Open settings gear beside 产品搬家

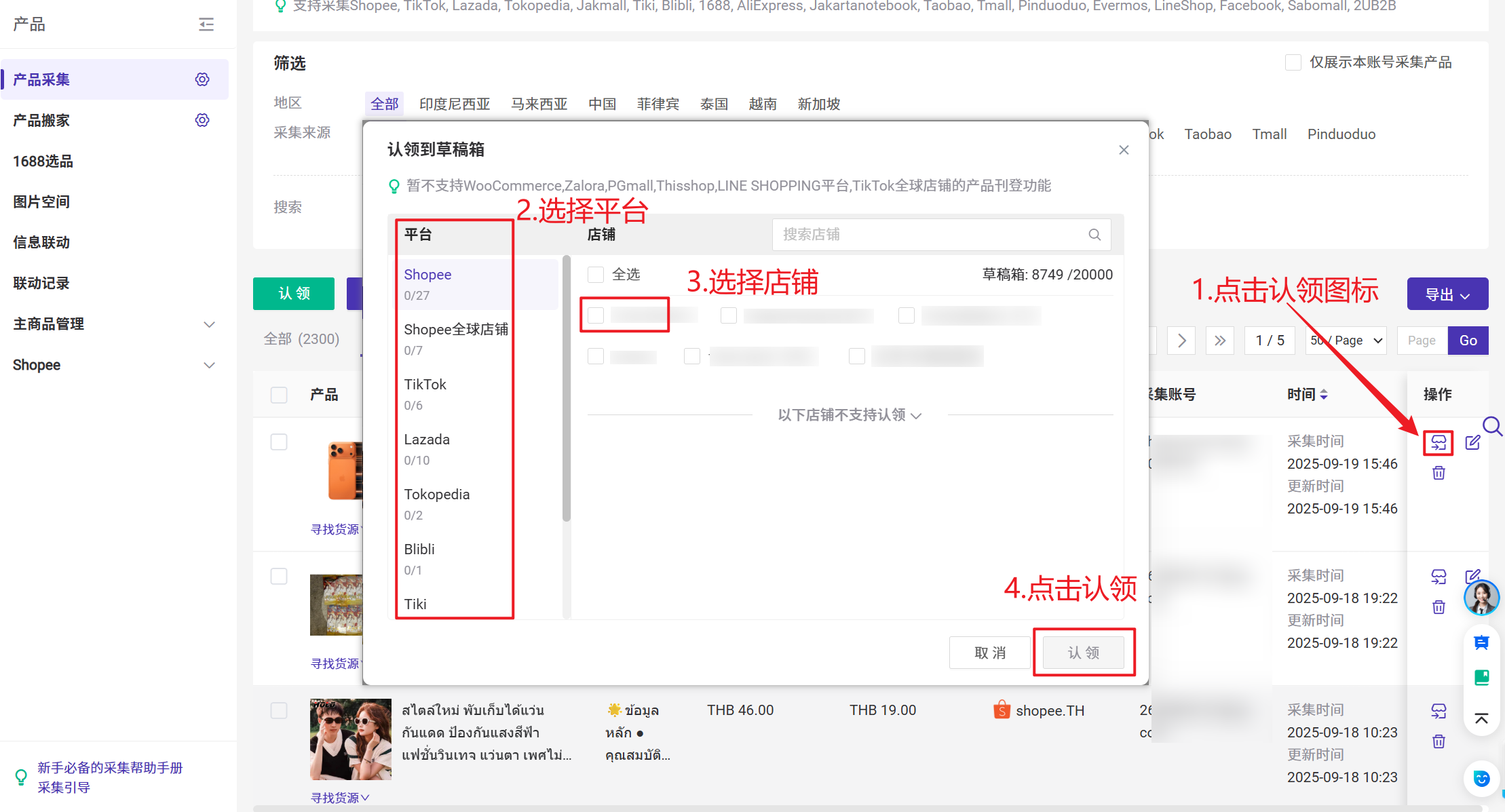pyautogui.click(x=202, y=120)
